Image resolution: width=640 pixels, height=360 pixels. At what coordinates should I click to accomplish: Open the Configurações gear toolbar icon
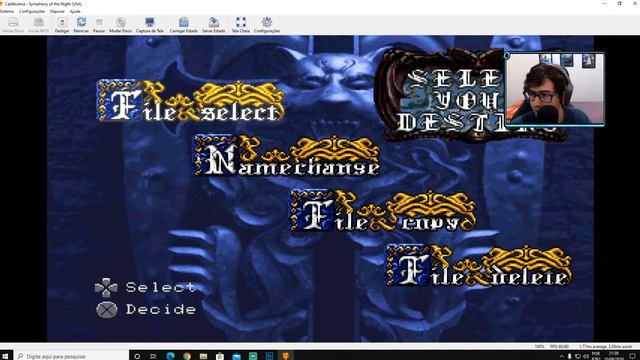click(267, 25)
